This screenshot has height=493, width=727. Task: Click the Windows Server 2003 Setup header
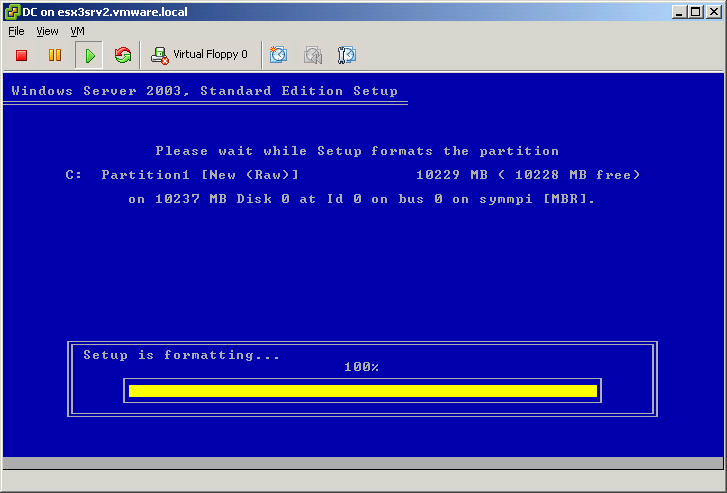click(x=204, y=91)
